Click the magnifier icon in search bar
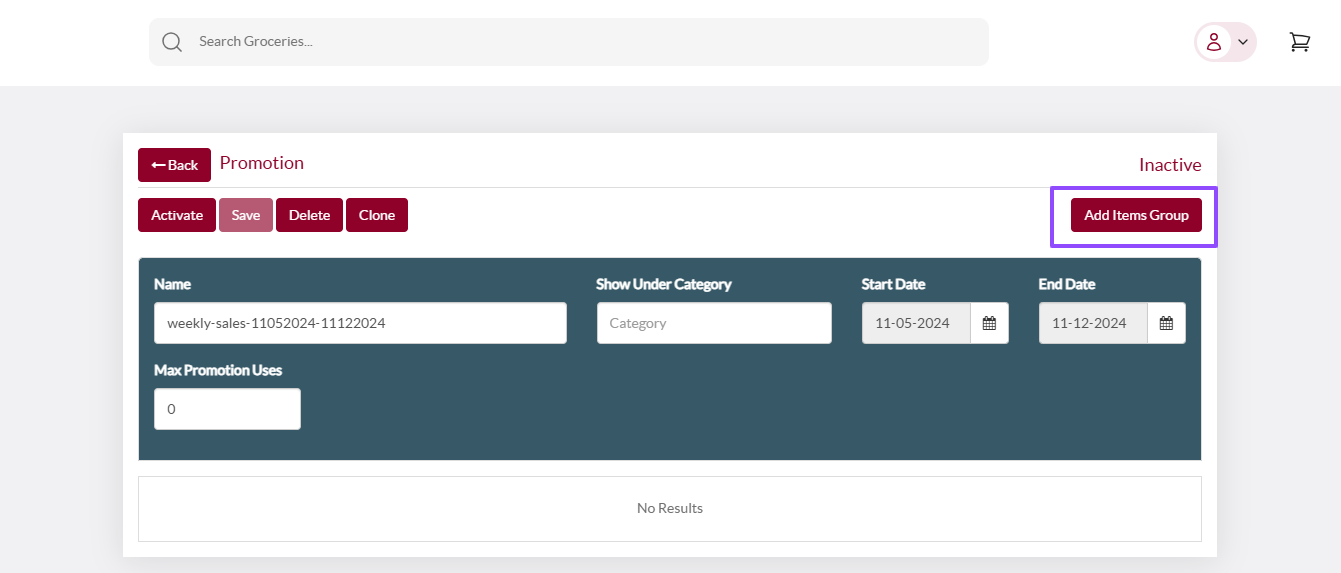The height and width of the screenshot is (573, 1341). [x=172, y=42]
